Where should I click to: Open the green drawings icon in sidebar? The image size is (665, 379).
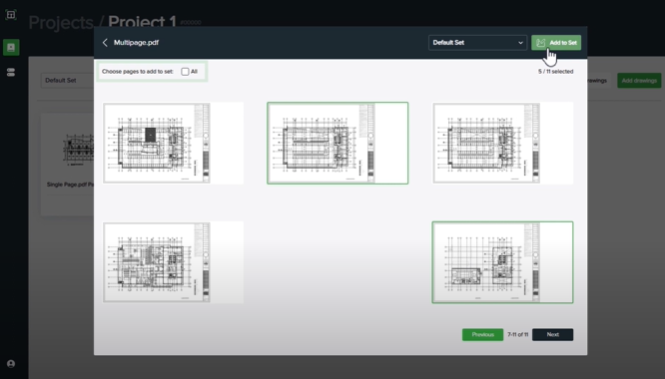pos(11,47)
